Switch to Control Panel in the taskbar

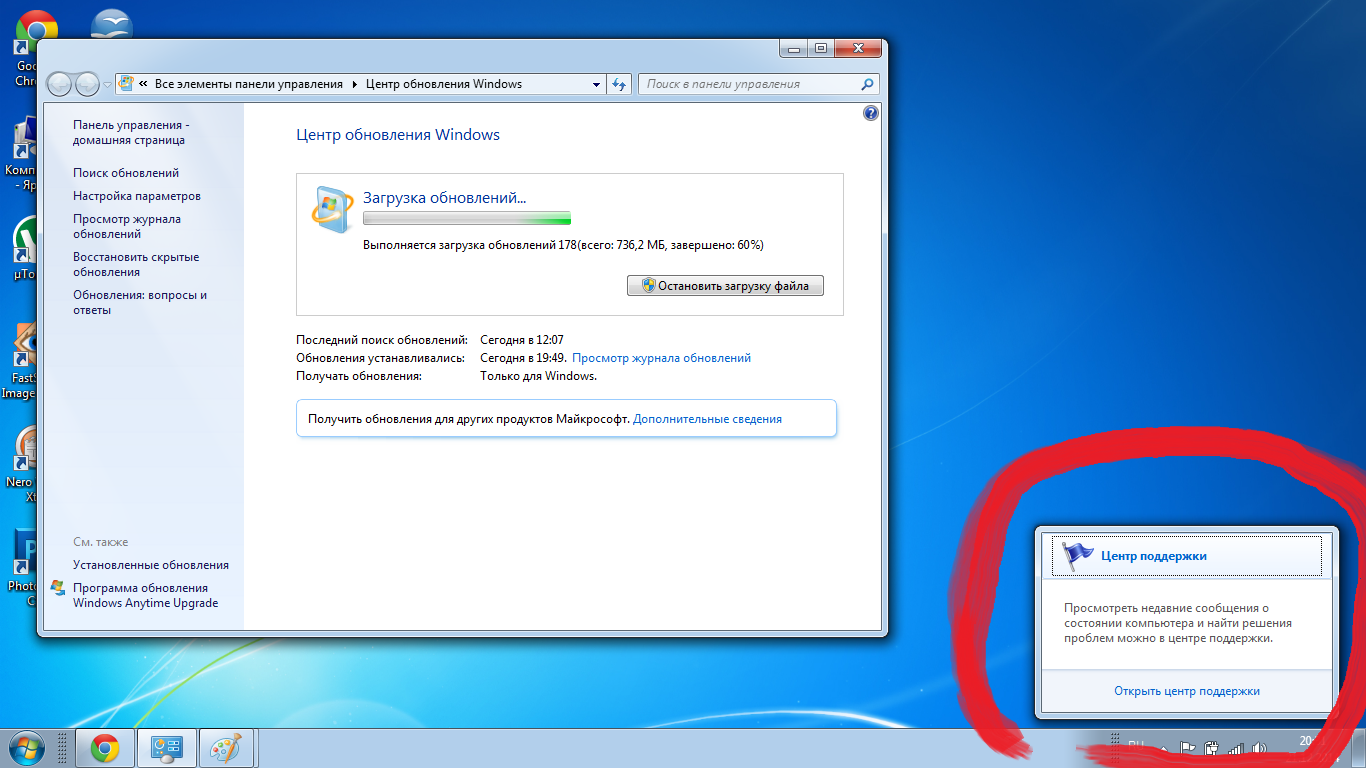click(x=165, y=748)
